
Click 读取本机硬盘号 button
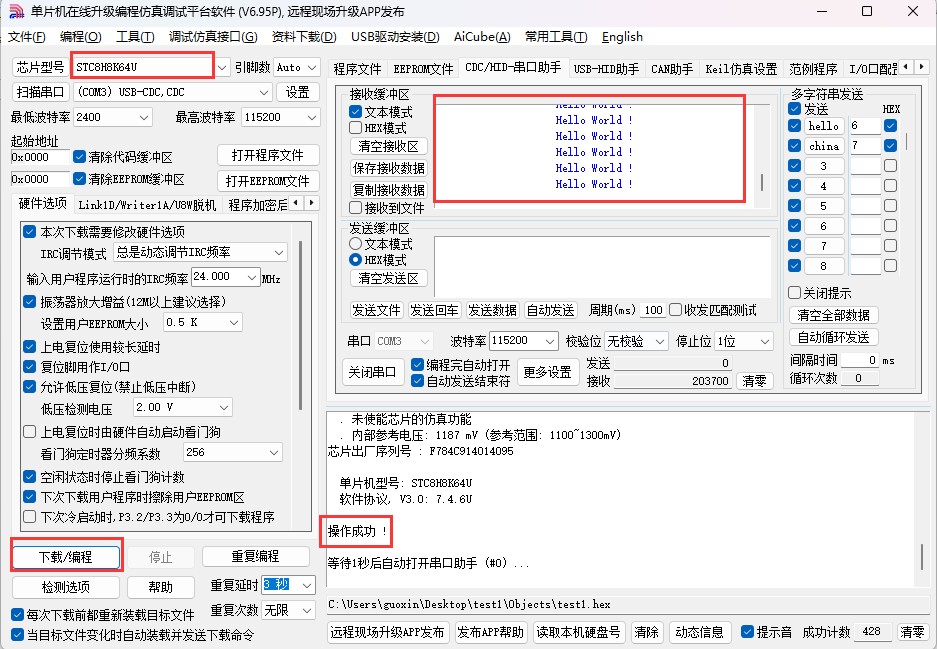tap(578, 632)
